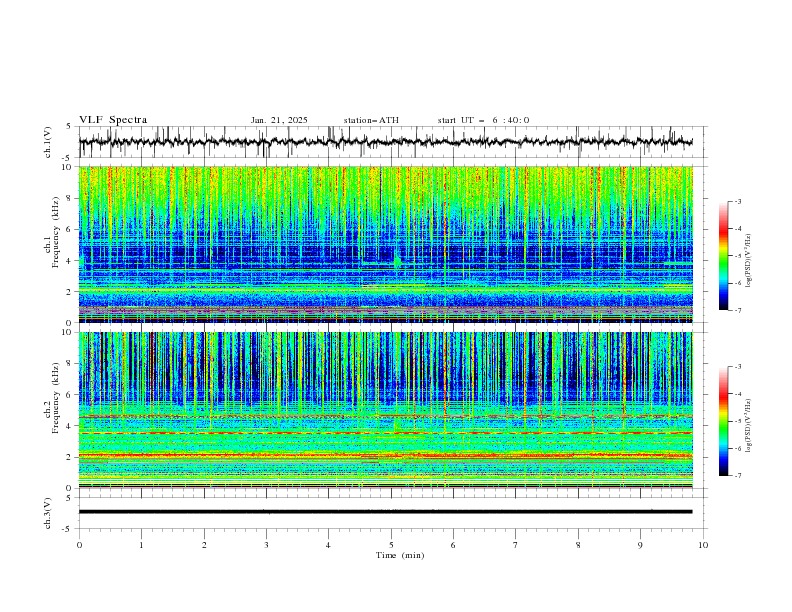Click the ch.3(V) axis label

tap(48, 513)
